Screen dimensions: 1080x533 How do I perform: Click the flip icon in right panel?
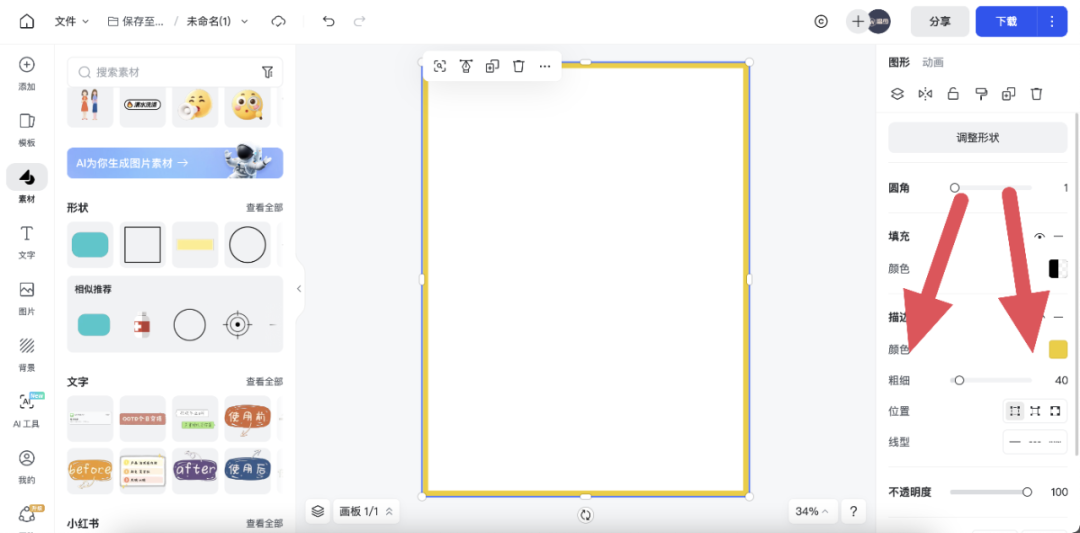pyautogui.click(x=925, y=94)
